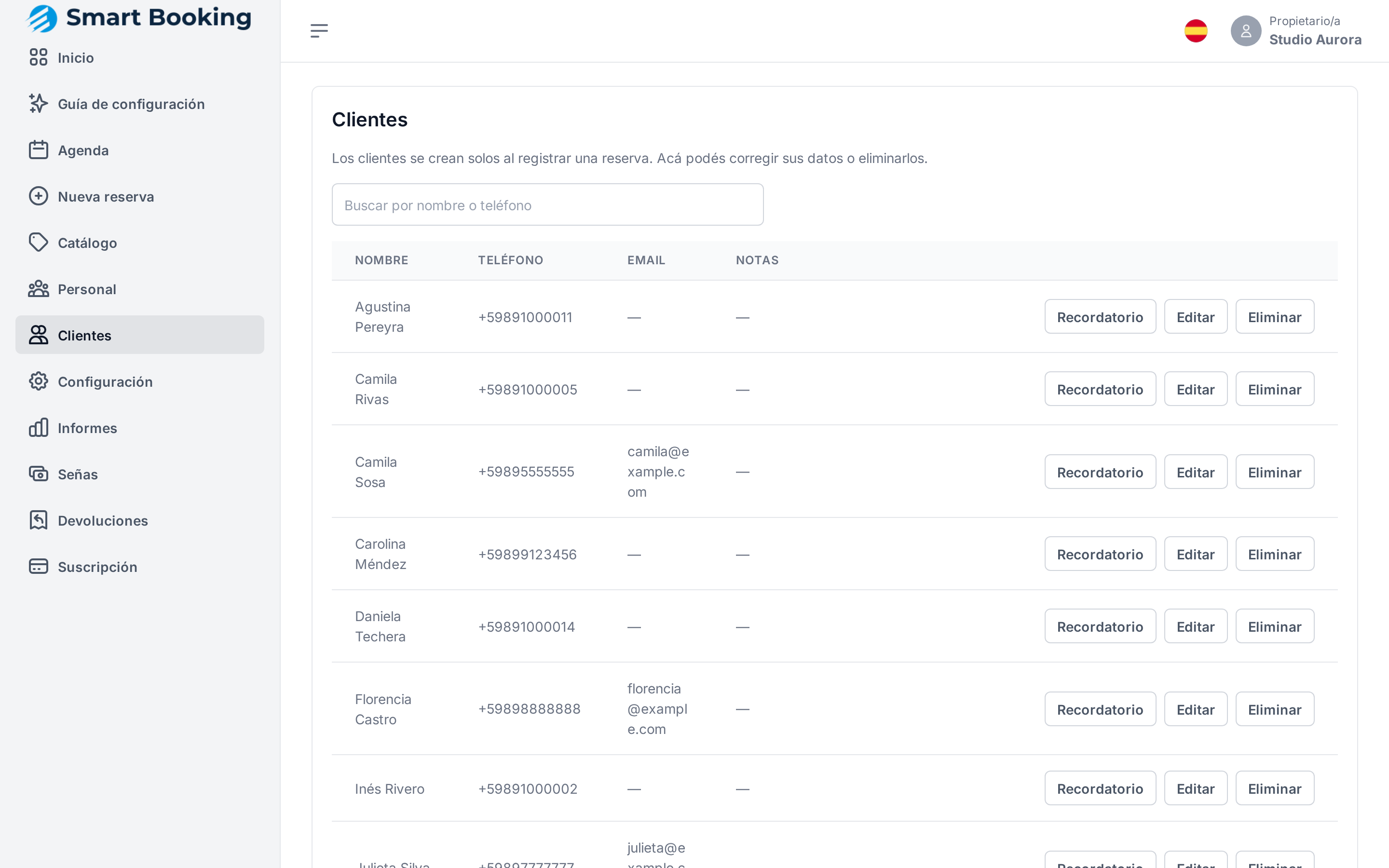Click the Spanish flag language icon
This screenshot has height=868, width=1389.
(x=1196, y=31)
